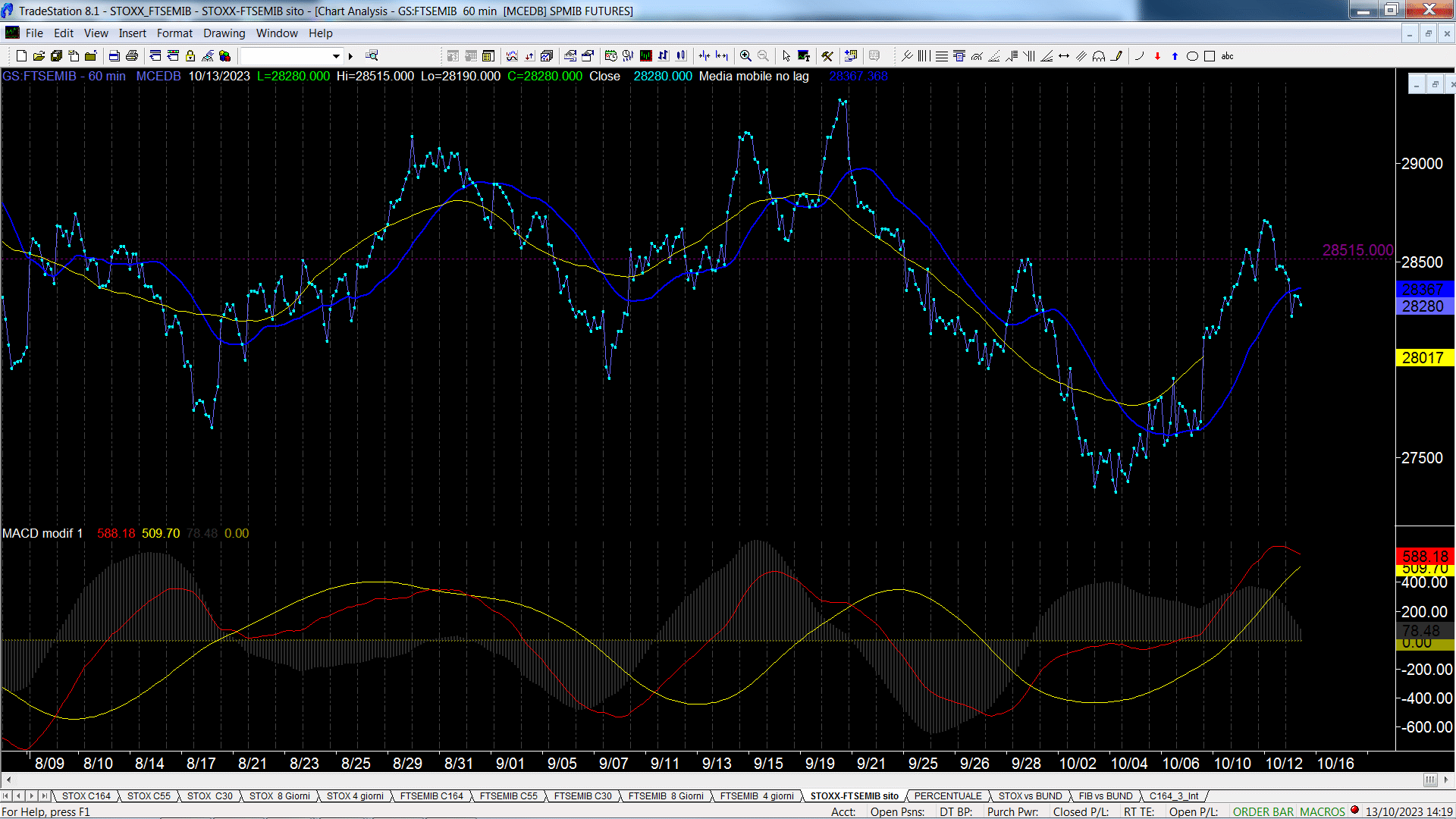
Task: Open the Insert menu
Action: point(132,33)
